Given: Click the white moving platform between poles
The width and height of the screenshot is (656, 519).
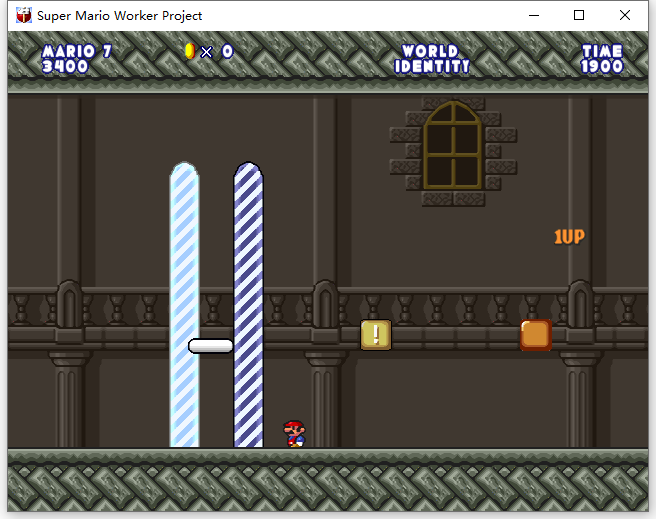Looking at the screenshot, I should click(x=210, y=346).
